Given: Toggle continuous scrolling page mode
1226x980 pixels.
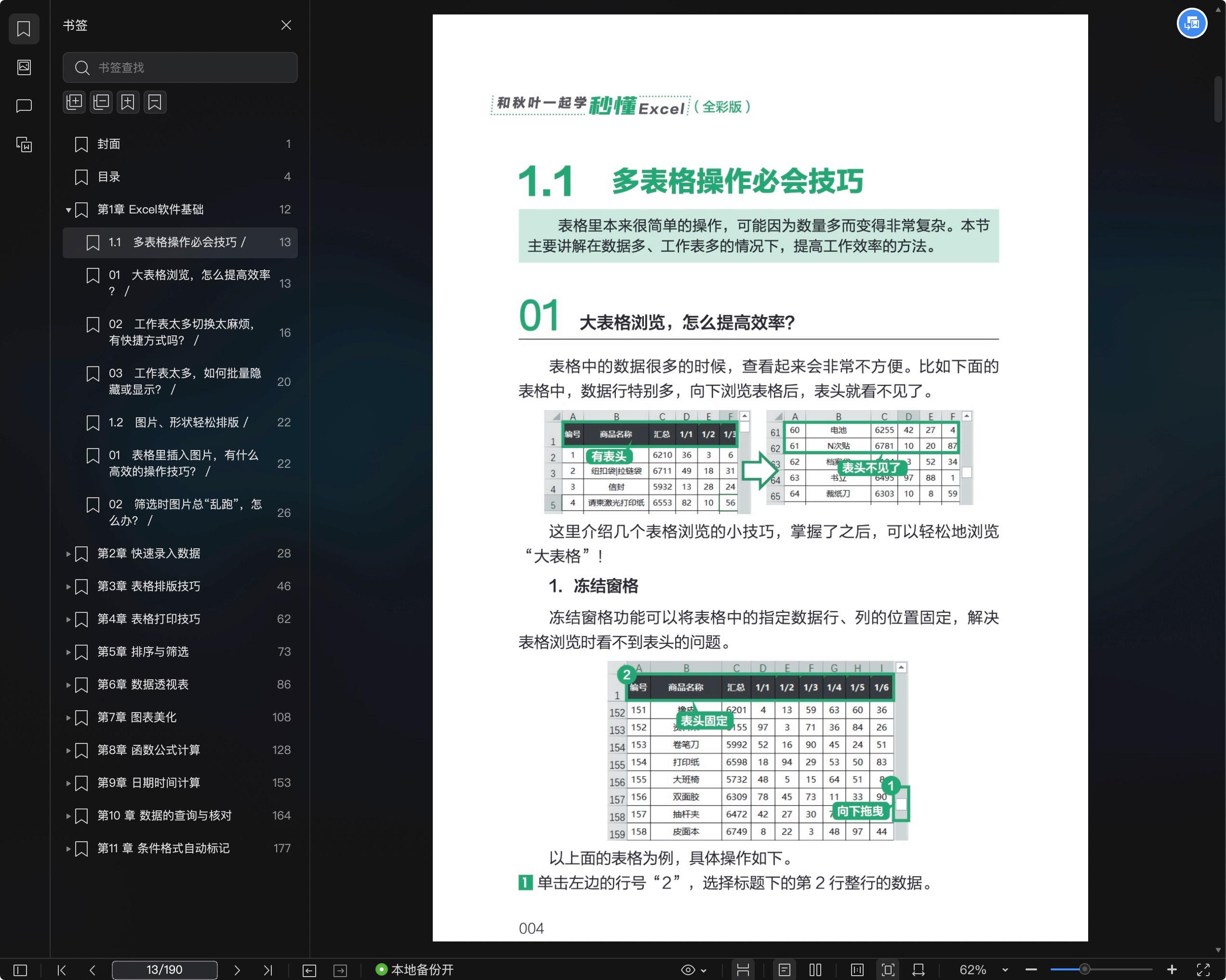Looking at the screenshot, I should [743, 970].
